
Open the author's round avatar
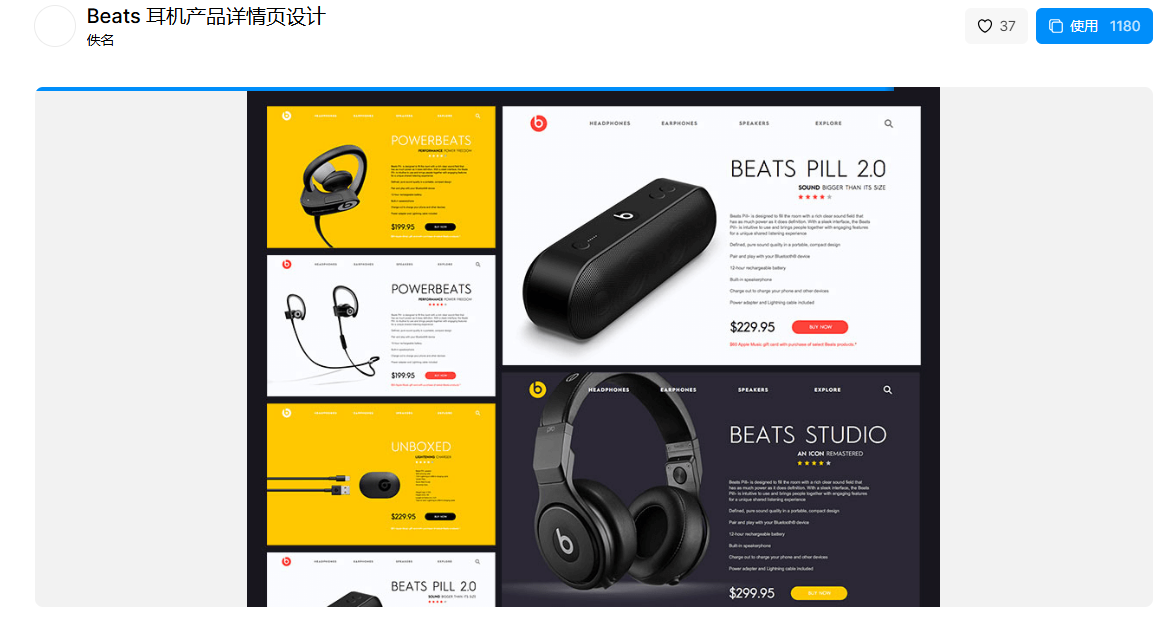[x=55, y=26]
